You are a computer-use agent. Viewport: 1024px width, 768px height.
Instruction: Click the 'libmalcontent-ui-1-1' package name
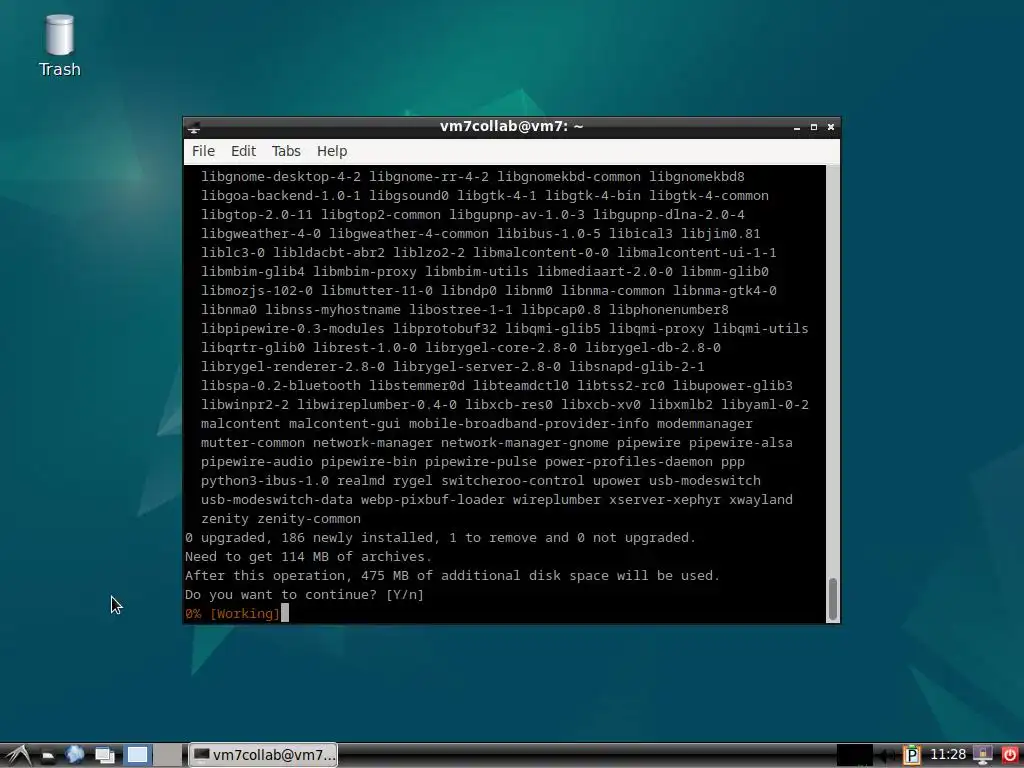tap(697, 253)
